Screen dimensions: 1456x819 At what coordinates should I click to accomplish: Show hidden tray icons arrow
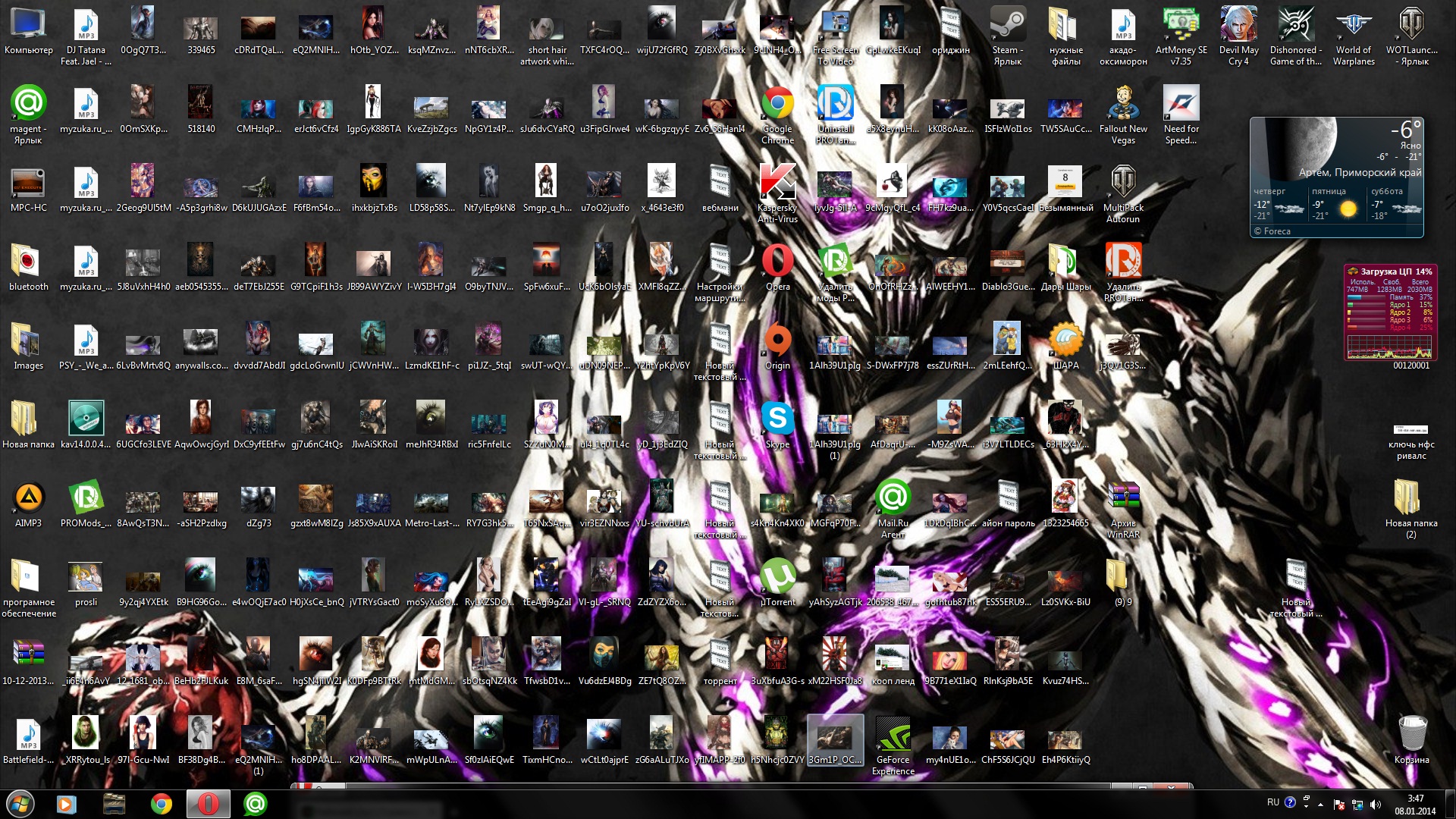tap(1320, 804)
